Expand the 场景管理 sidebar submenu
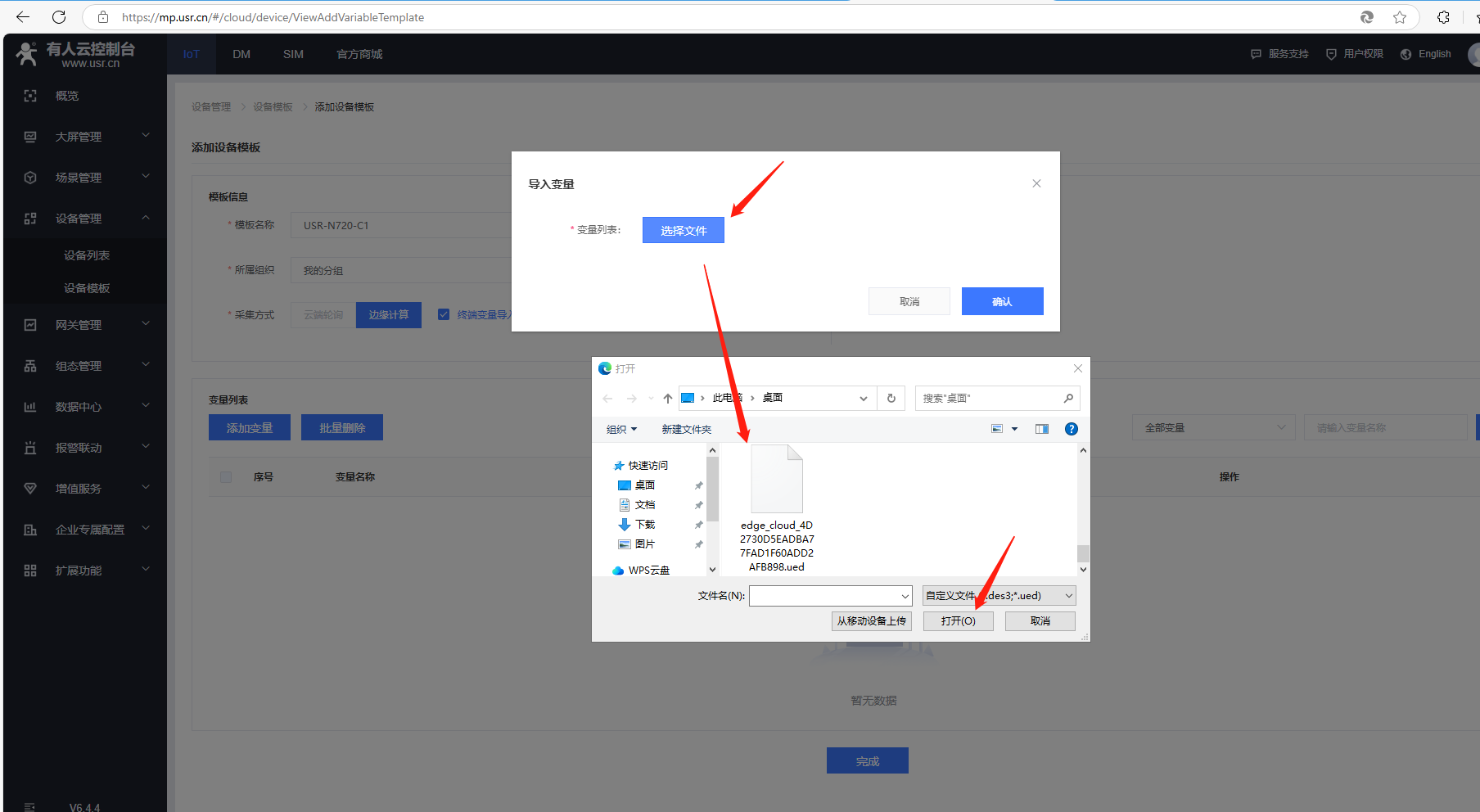 (x=146, y=176)
